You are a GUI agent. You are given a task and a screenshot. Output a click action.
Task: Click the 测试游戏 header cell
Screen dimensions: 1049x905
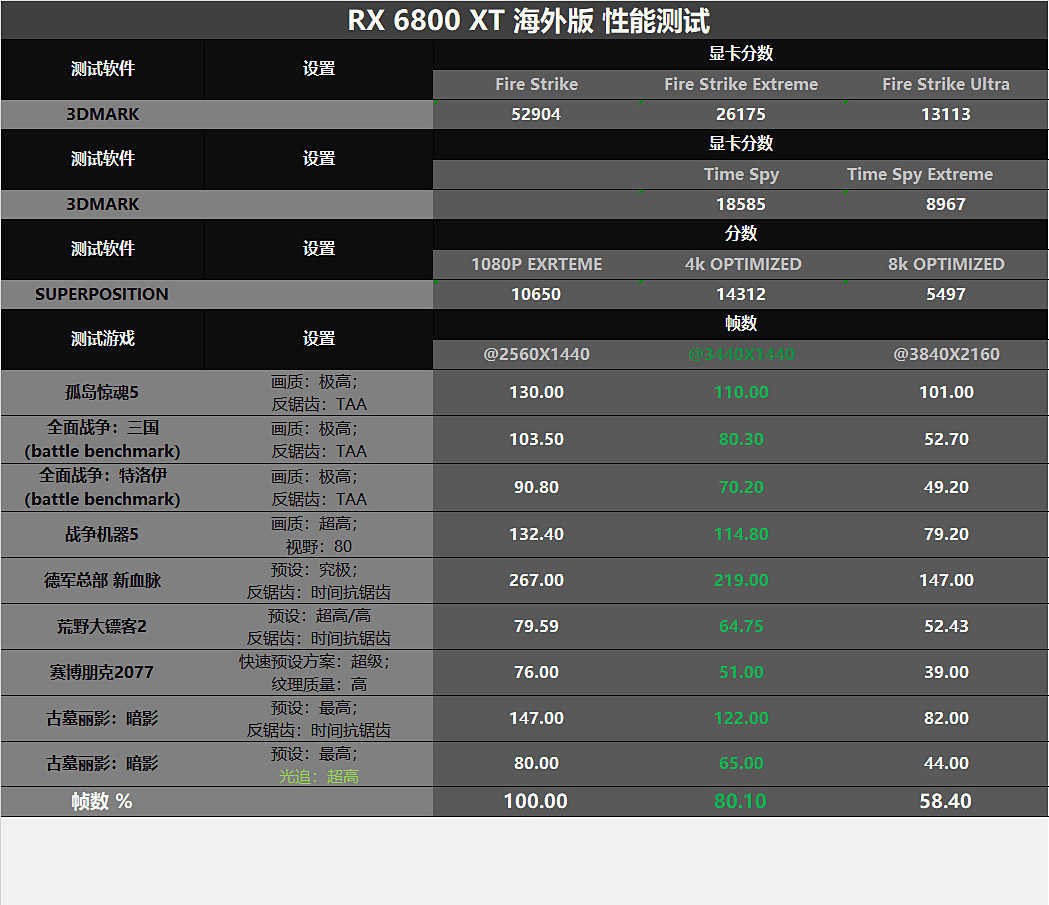coord(102,338)
